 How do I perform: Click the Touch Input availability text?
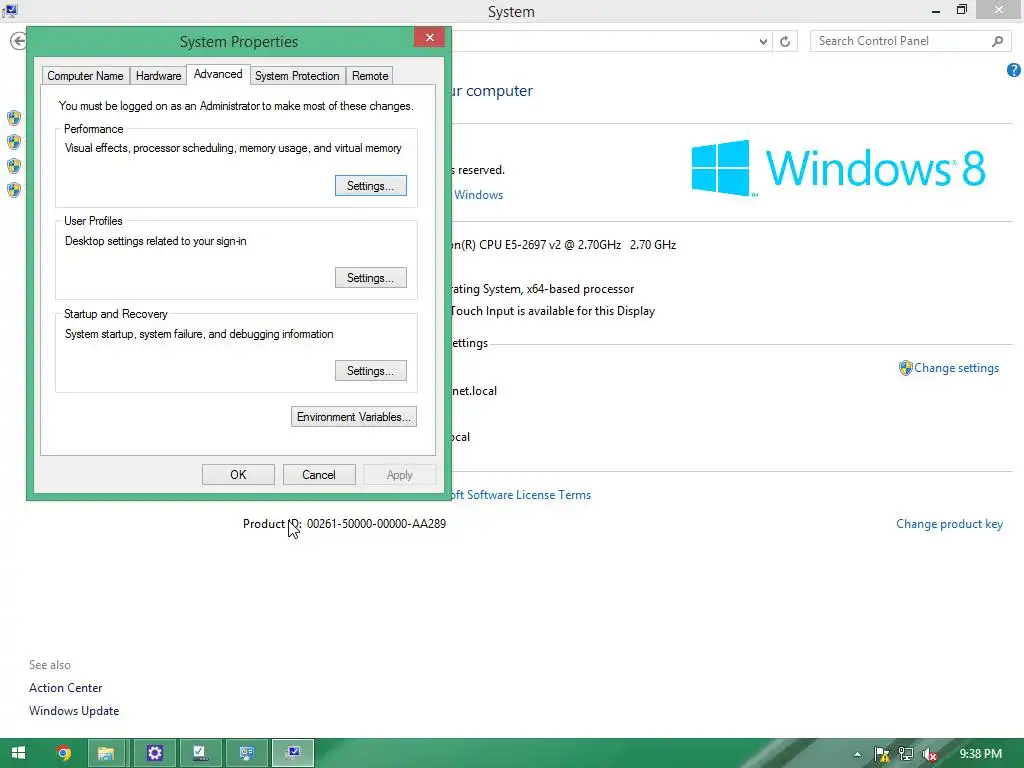coord(553,311)
